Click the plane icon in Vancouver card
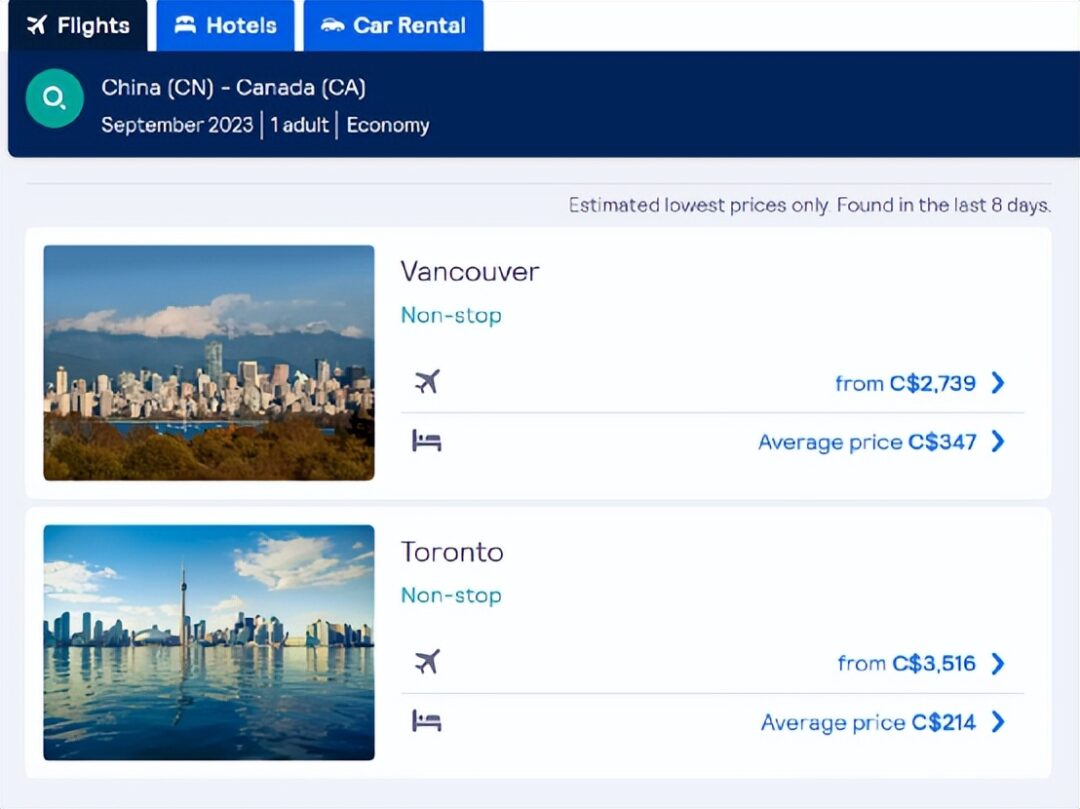1080x809 pixels. pyautogui.click(x=427, y=381)
